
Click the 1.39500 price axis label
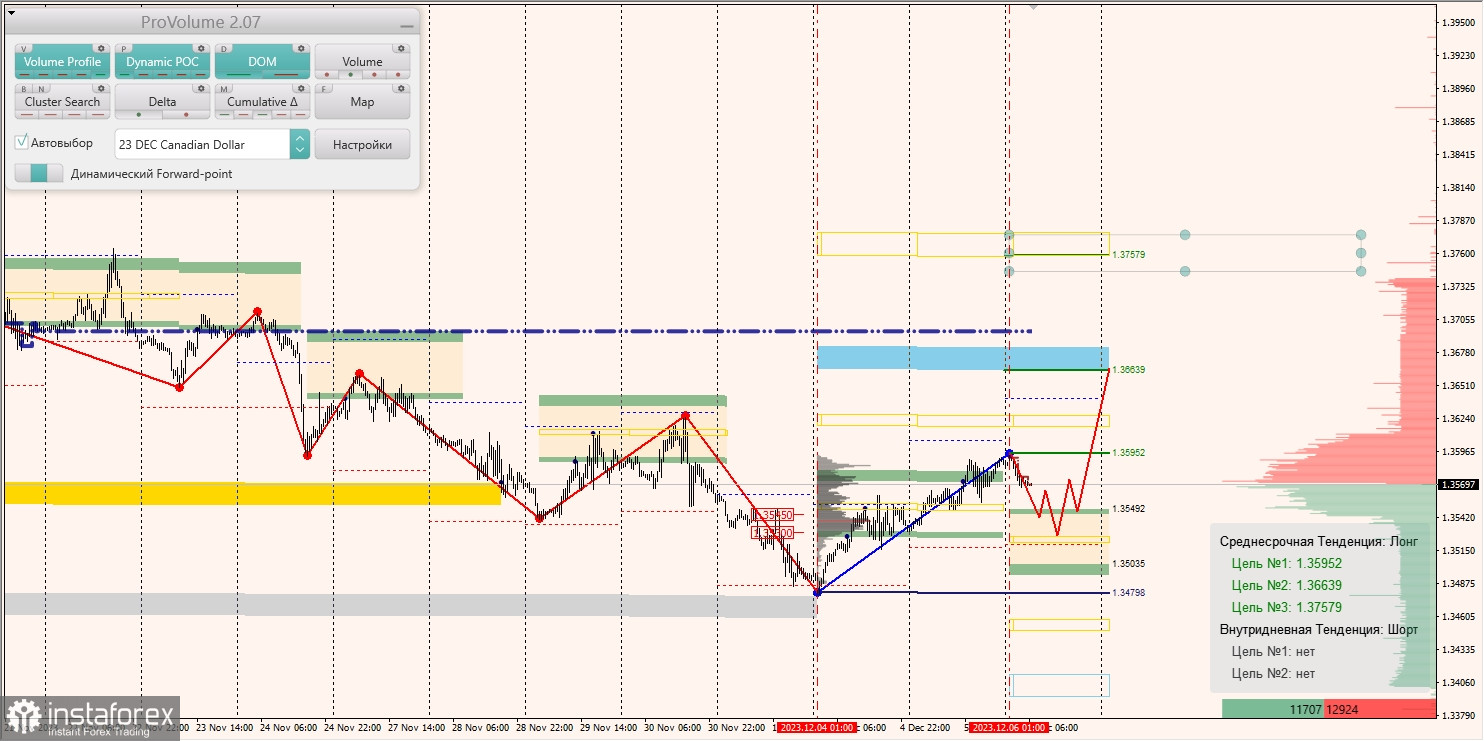tap(1458, 22)
